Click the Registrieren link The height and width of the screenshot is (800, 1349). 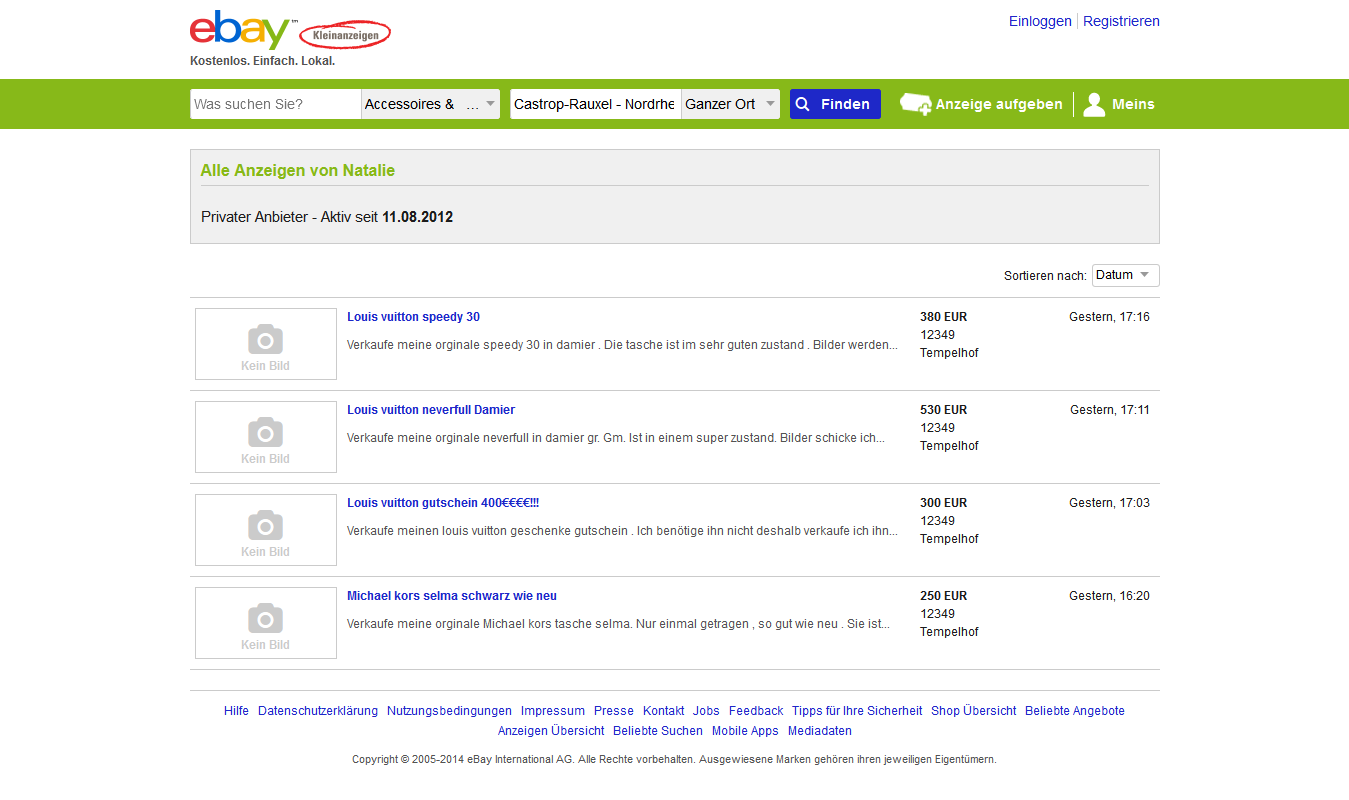click(x=1121, y=21)
